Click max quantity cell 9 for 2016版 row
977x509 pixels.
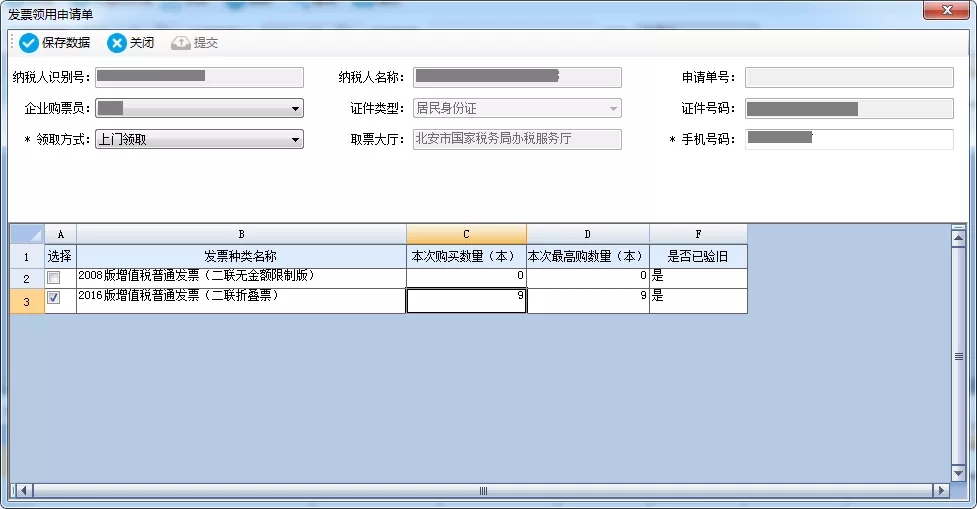click(588, 302)
